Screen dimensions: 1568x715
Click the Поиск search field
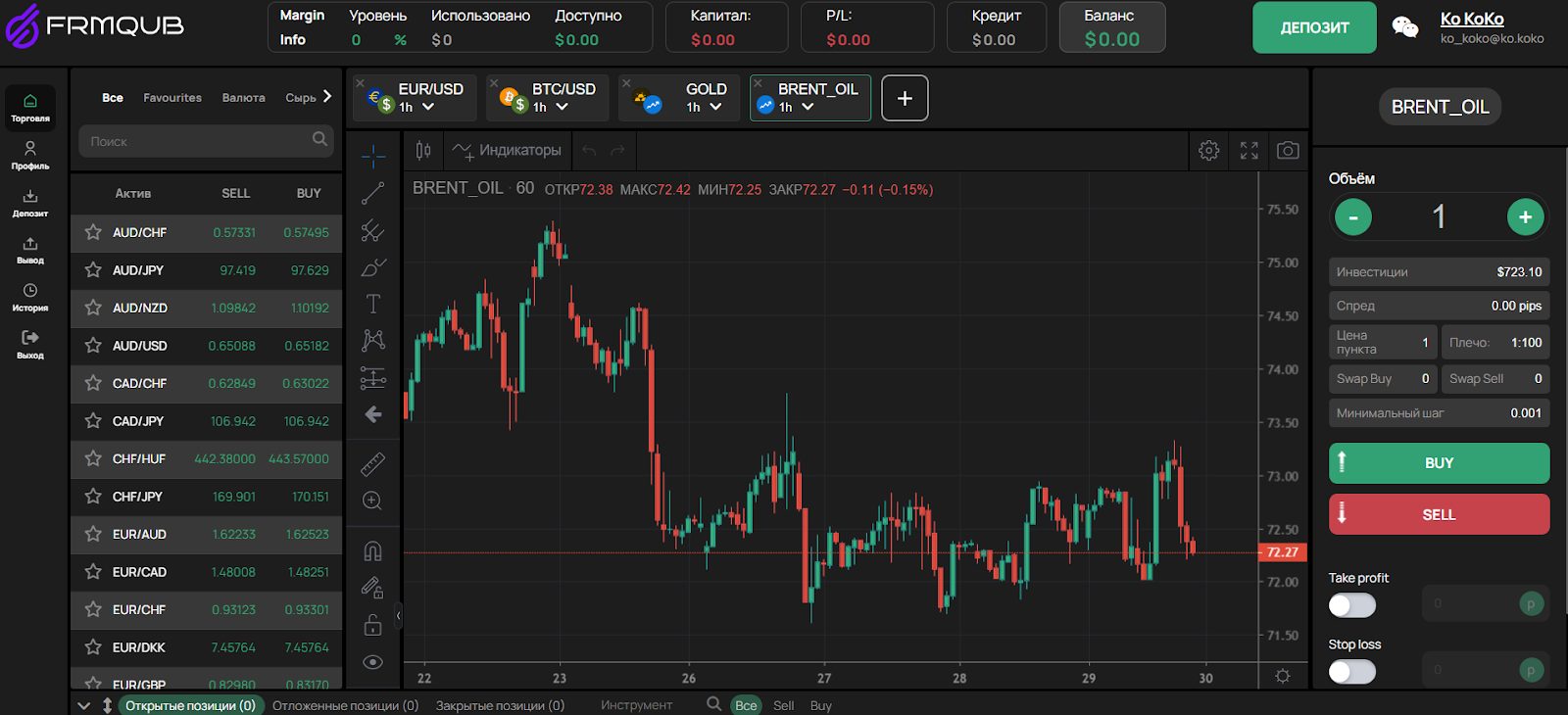(x=206, y=141)
